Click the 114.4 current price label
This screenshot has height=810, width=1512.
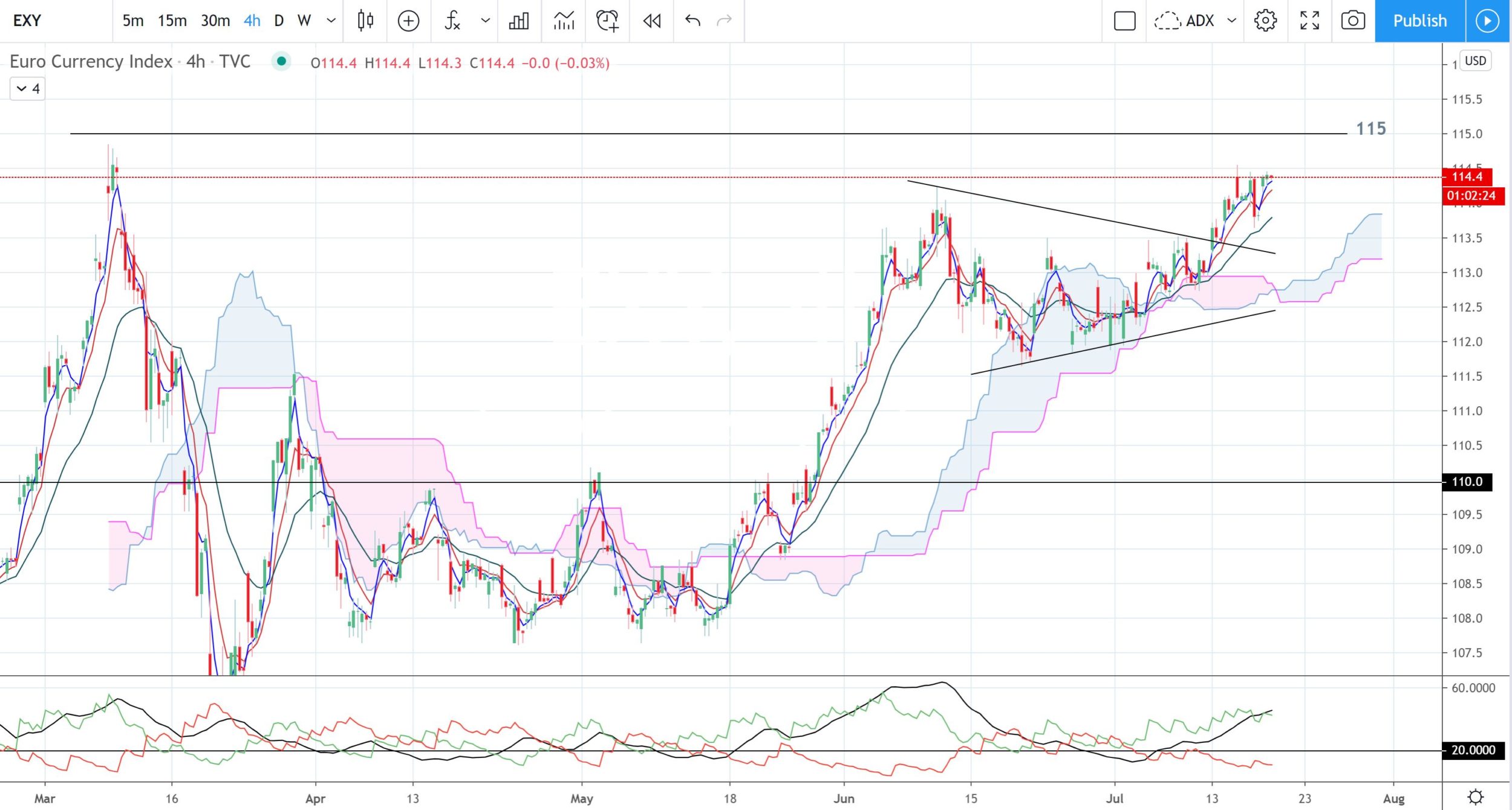click(x=1467, y=177)
